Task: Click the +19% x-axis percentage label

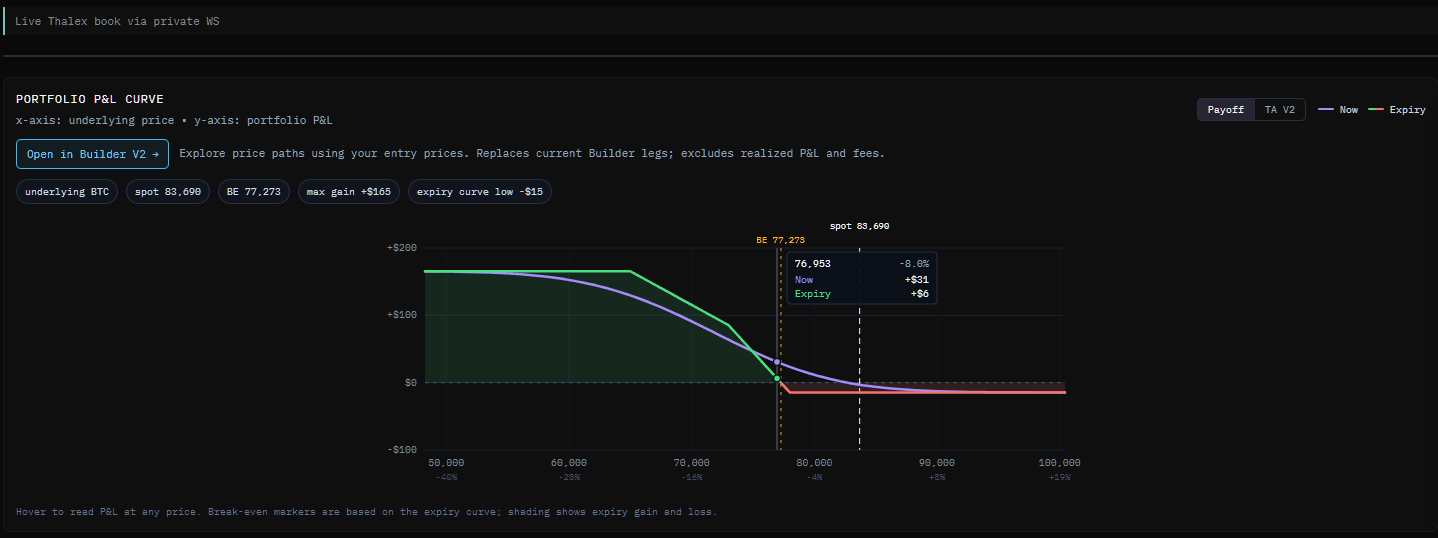Action: pyautogui.click(x=1060, y=477)
